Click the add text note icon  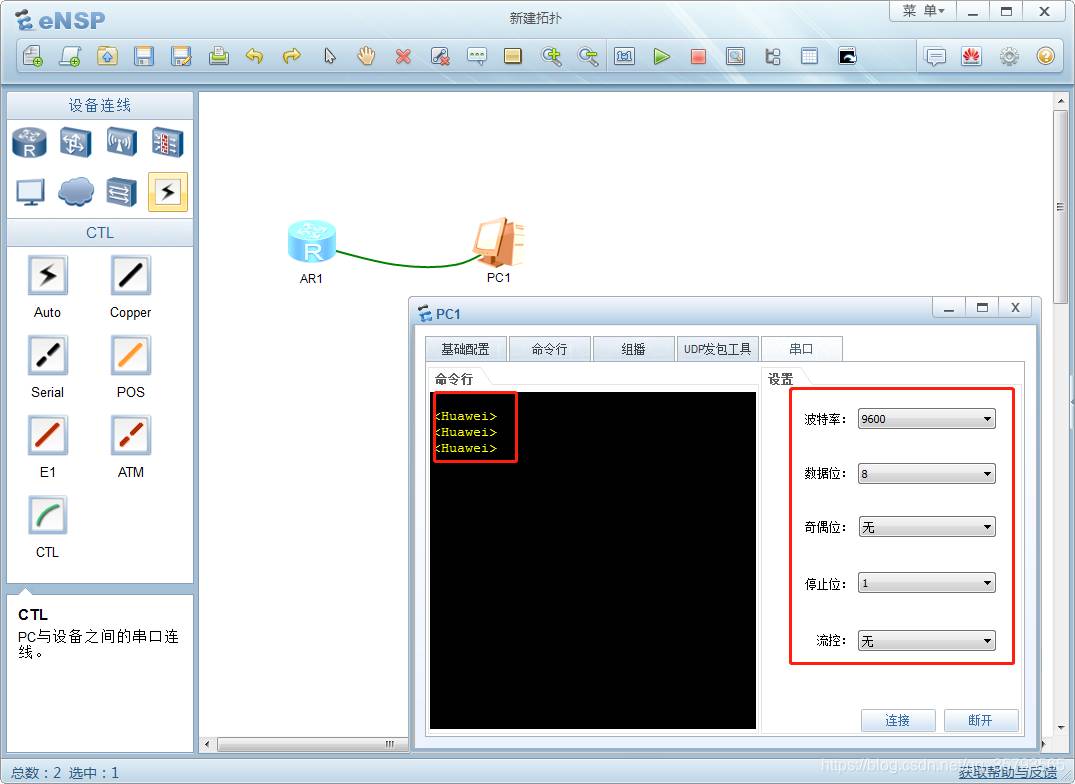click(476, 56)
